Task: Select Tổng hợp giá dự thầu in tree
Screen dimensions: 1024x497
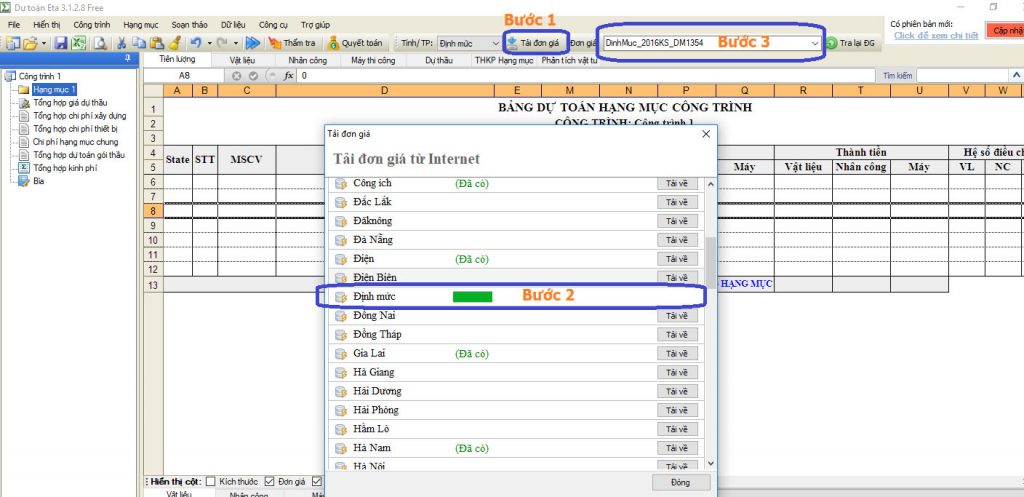Action: pyautogui.click(x=70, y=103)
